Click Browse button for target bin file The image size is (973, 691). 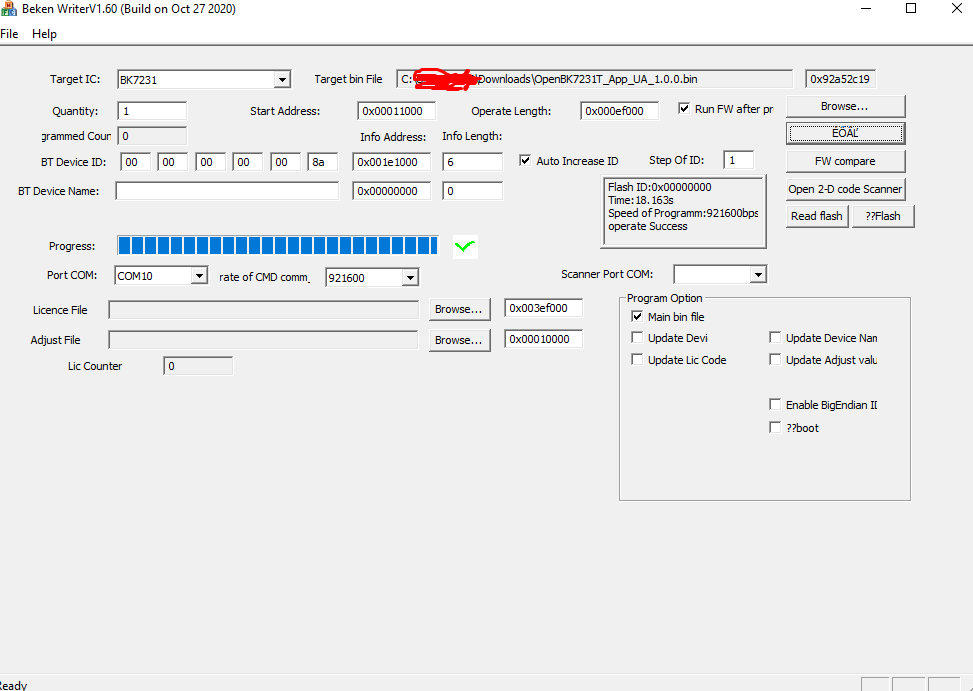coord(845,106)
